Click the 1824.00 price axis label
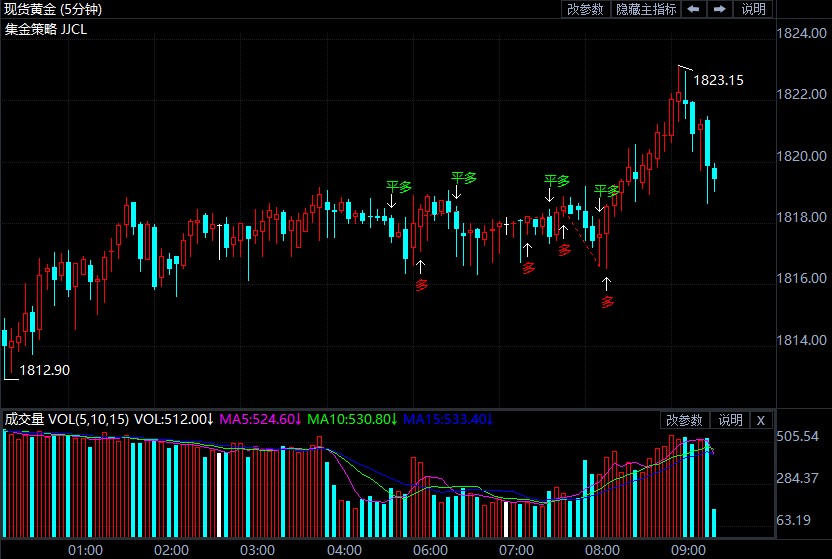The width and height of the screenshot is (832, 559). point(801,33)
